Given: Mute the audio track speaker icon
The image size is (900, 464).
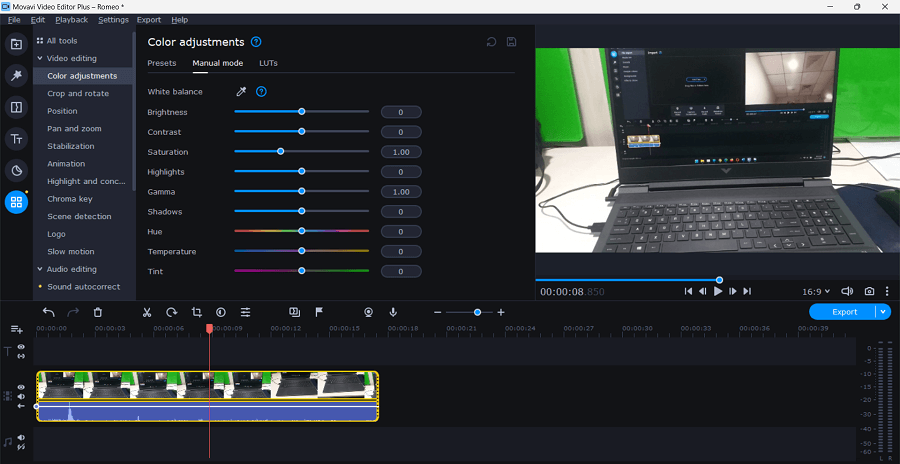Looking at the screenshot, I should click(x=21, y=437).
